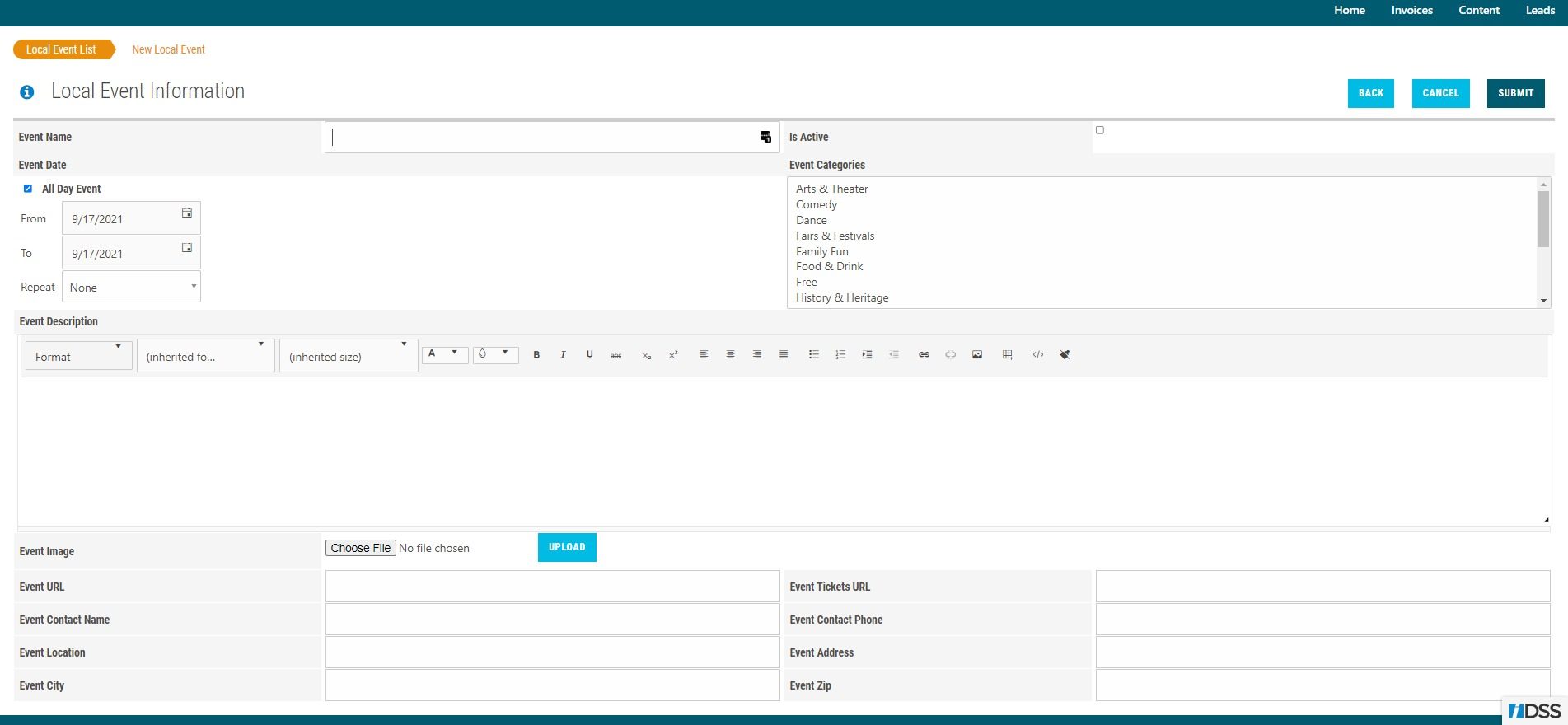Insert a bulleted unordered list
Image resolution: width=1568 pixels, height=725 pixels.
[813, 355]
